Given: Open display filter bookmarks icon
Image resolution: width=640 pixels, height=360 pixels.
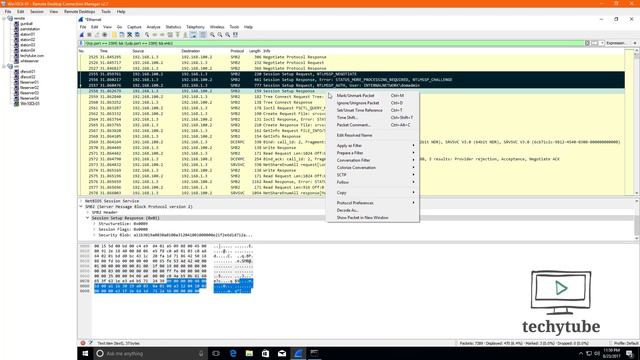Looking at the screenshot, I should click(81, 43).
